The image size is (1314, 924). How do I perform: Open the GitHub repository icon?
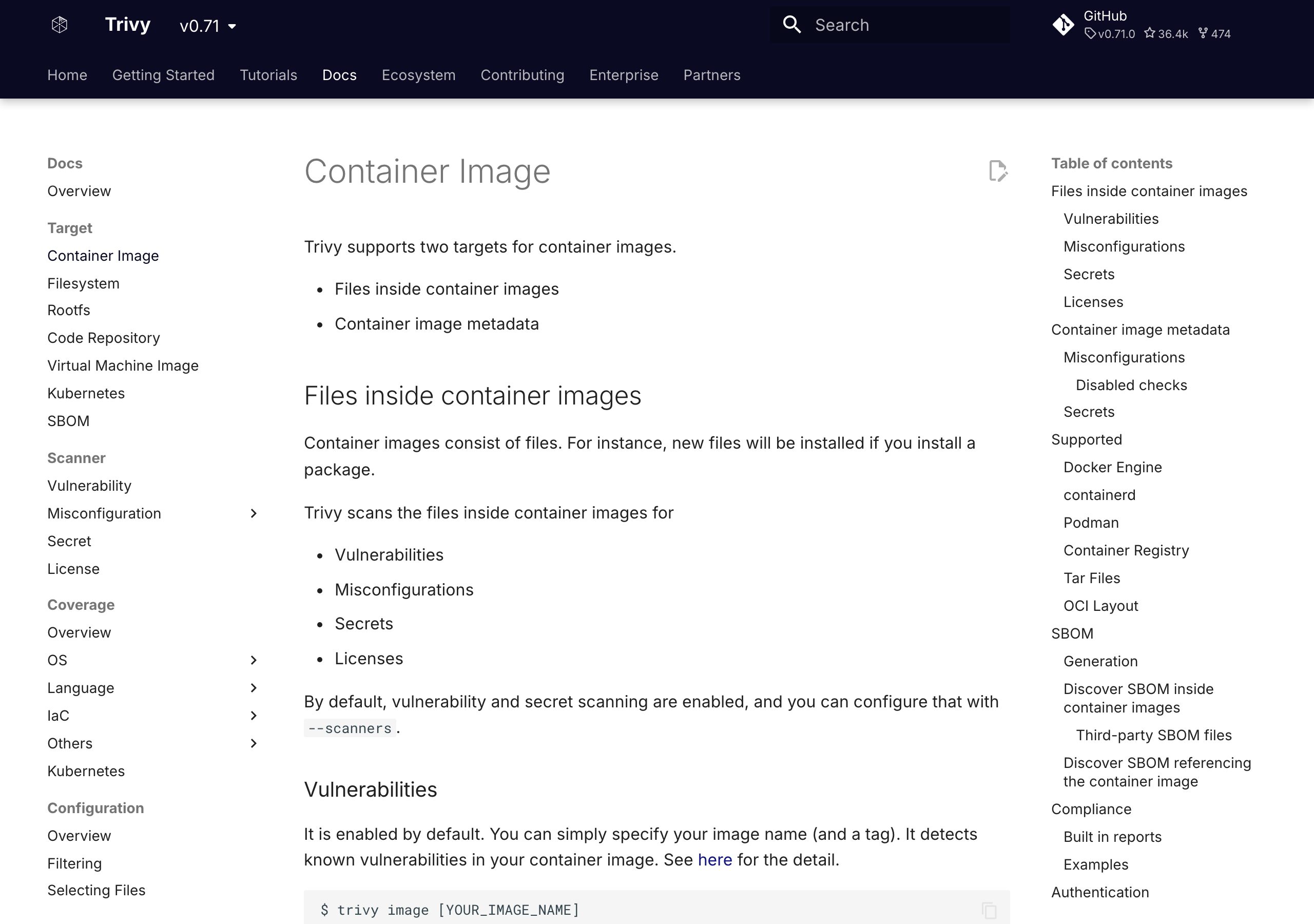[x=1064, y=25]
